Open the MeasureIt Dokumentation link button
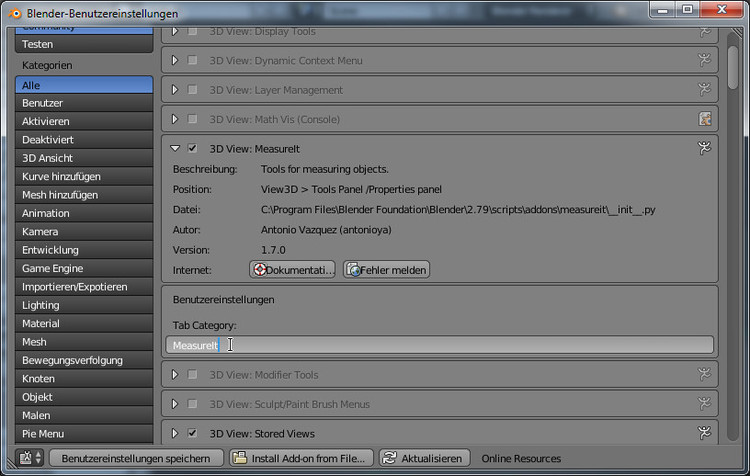Viewport: 750px width, 476px height. [x=292, y=270]
